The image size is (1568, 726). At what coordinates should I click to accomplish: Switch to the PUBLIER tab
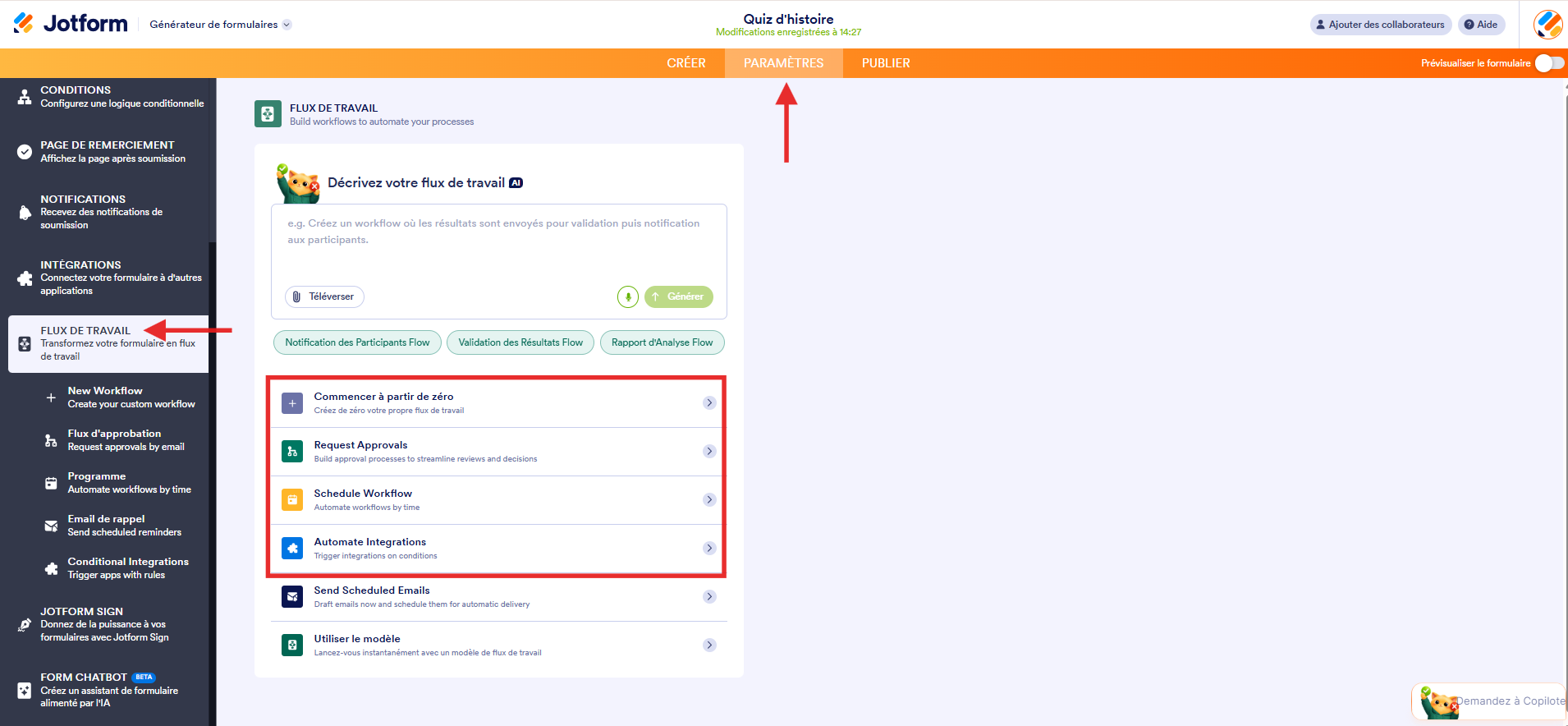[886, 63]
